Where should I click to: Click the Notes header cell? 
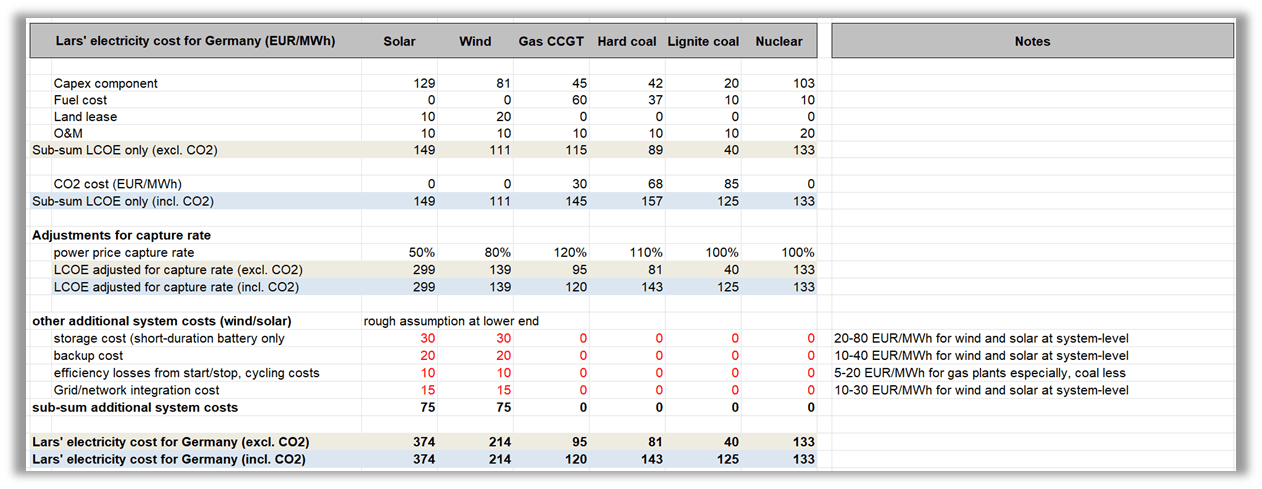coord(1032,42)
